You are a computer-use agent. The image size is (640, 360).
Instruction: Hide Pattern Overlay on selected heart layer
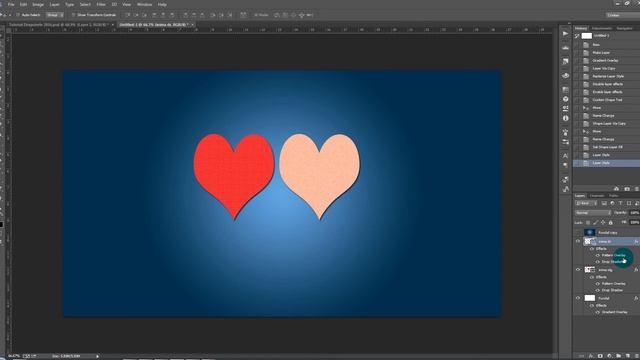coord(598,256)
